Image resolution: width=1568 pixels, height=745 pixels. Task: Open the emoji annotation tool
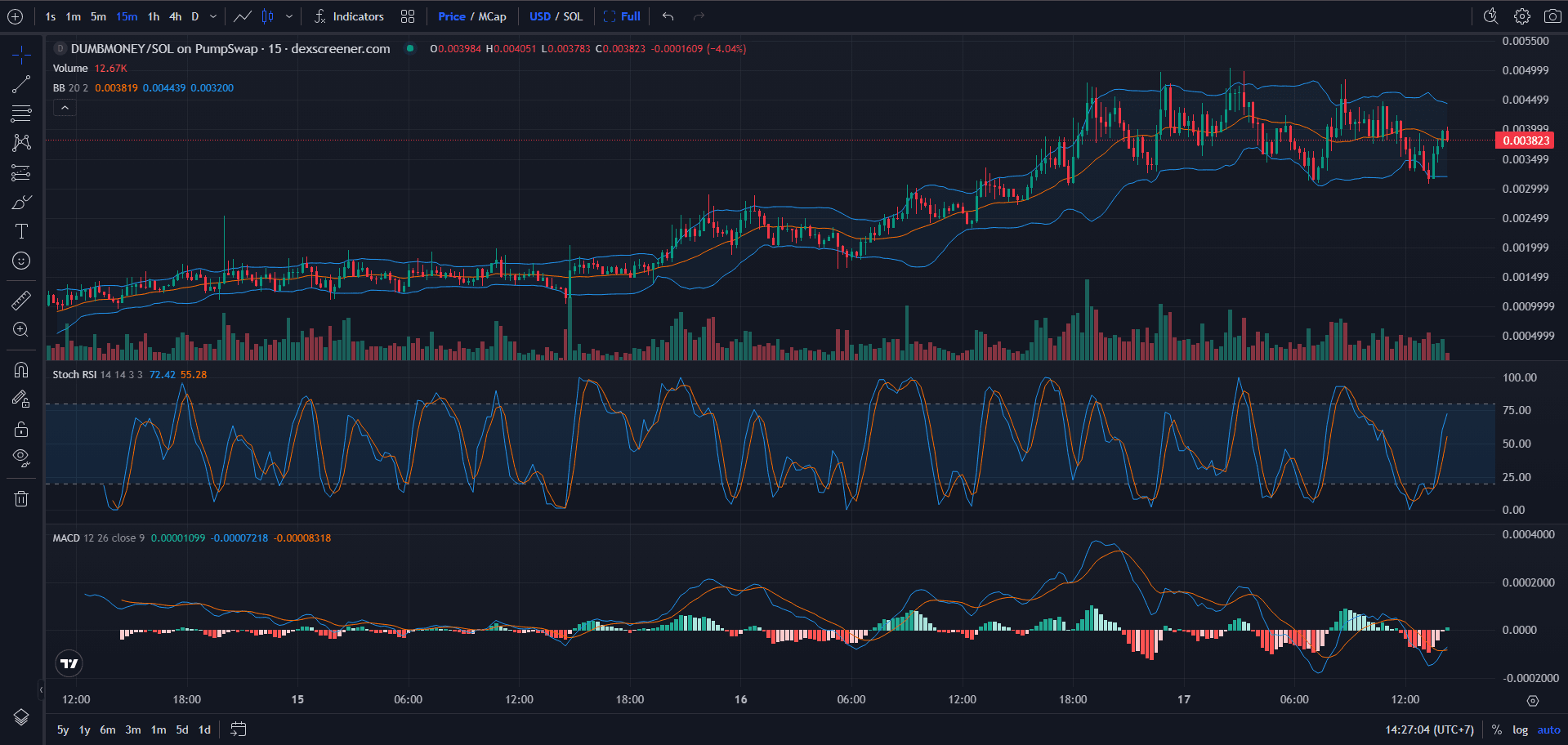pyautogui.click(x=20, y=261)
